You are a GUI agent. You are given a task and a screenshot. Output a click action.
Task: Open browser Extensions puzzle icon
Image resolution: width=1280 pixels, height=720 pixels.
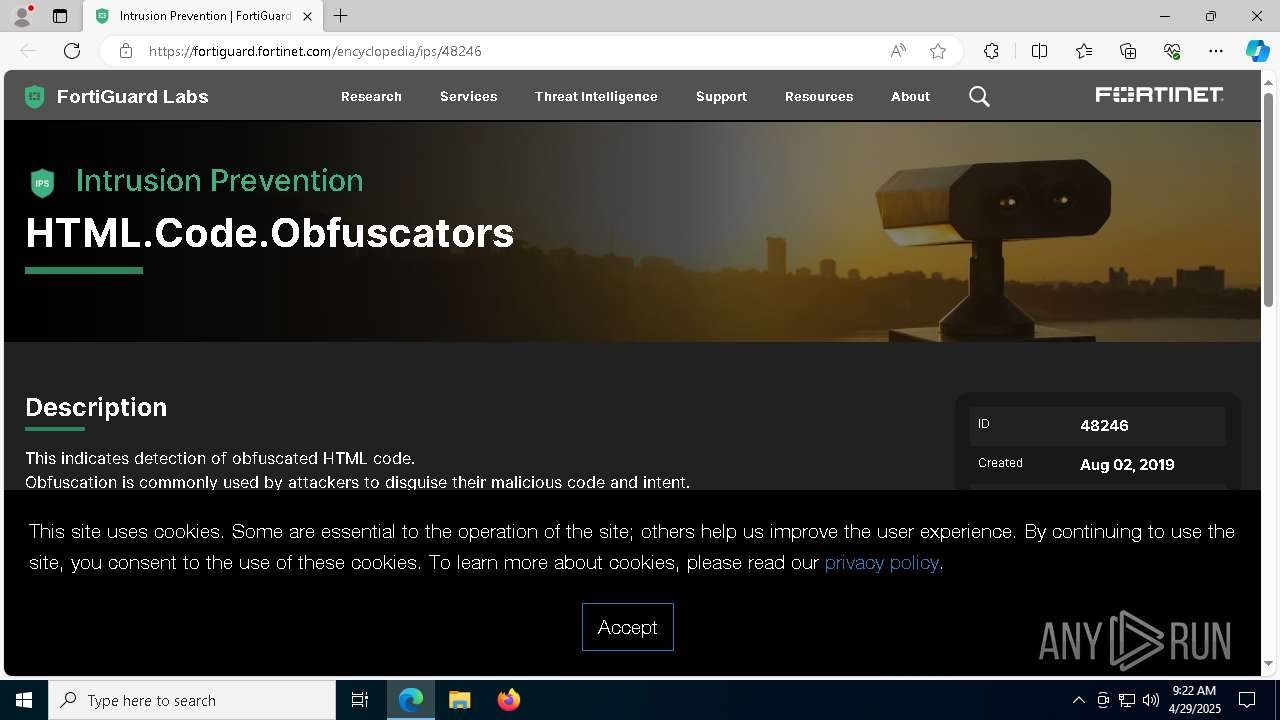(991, 51)
